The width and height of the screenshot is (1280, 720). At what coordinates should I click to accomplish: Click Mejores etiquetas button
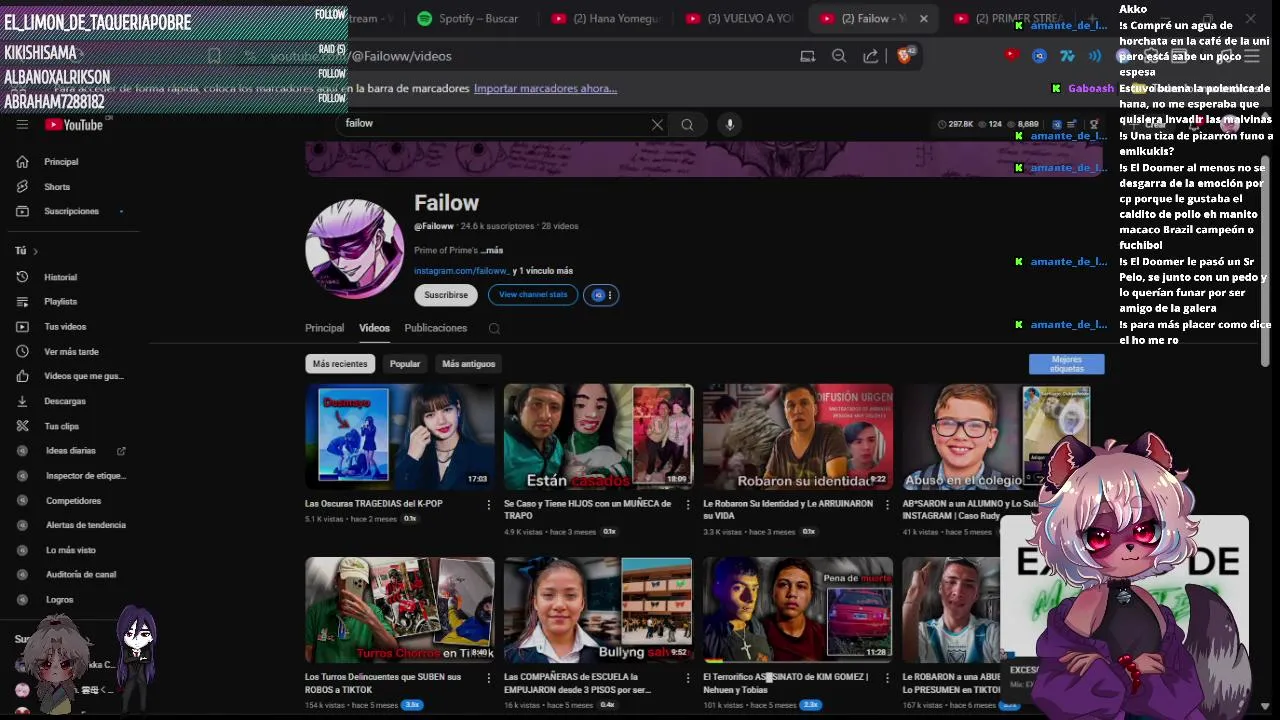point(1066,364)
